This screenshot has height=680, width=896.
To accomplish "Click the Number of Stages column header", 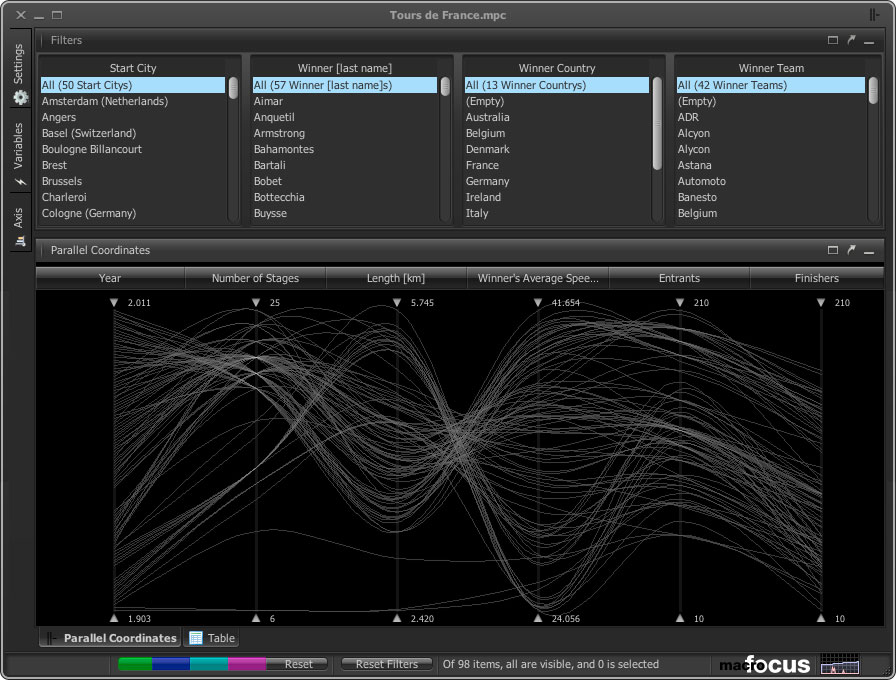I will (x=255, y=278).
